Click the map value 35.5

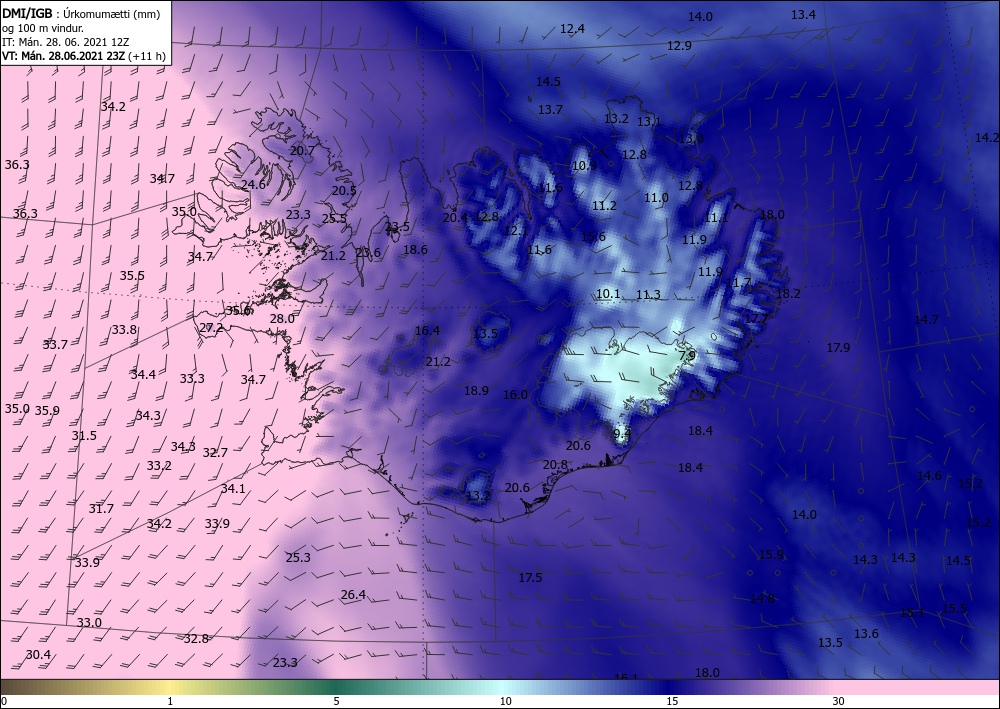coord(132,276)
